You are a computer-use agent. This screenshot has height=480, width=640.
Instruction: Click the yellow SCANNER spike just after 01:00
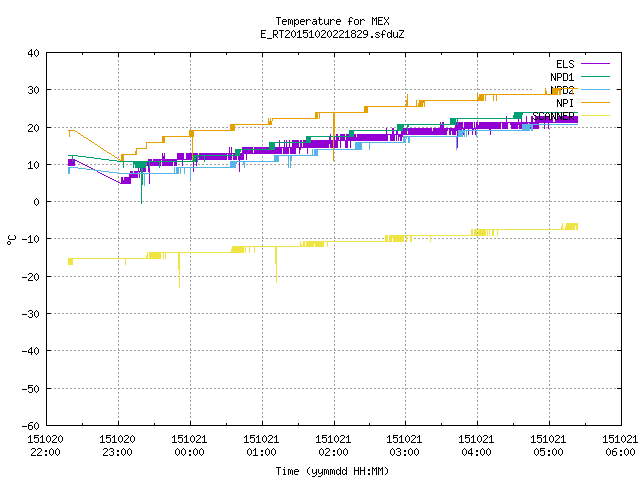[276, 264]
